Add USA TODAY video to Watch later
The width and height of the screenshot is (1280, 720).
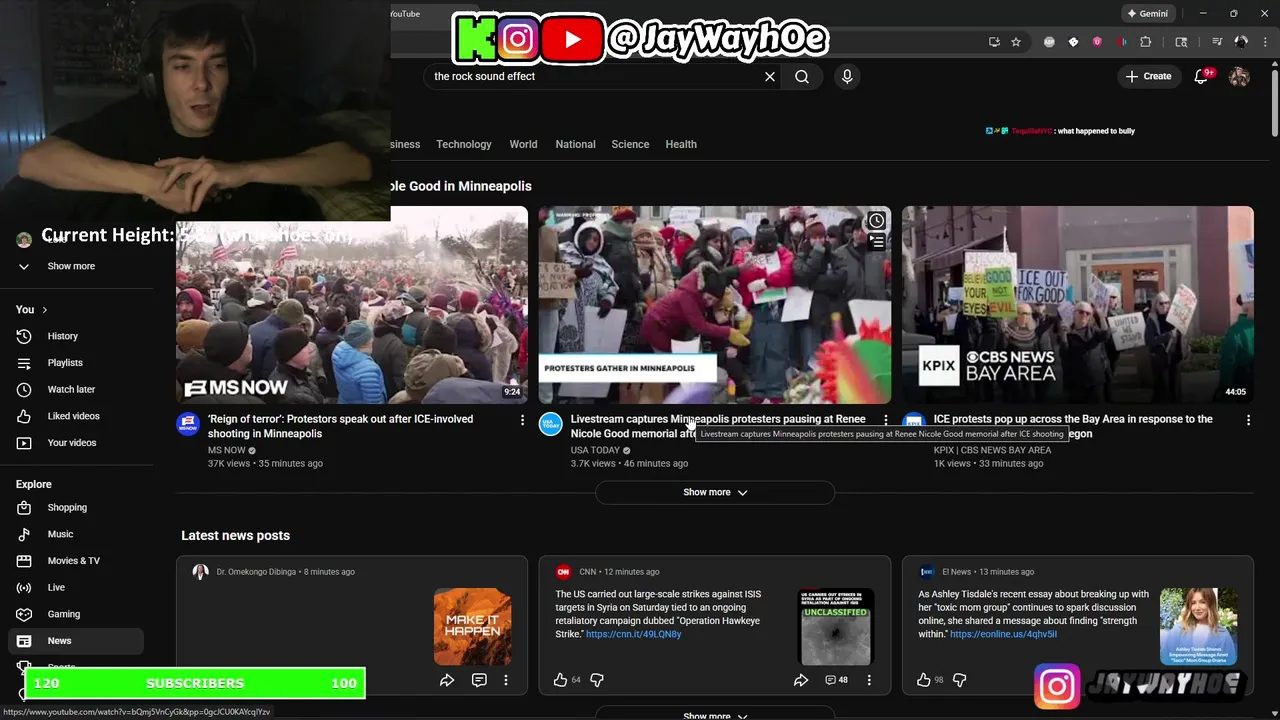[876, 221]
